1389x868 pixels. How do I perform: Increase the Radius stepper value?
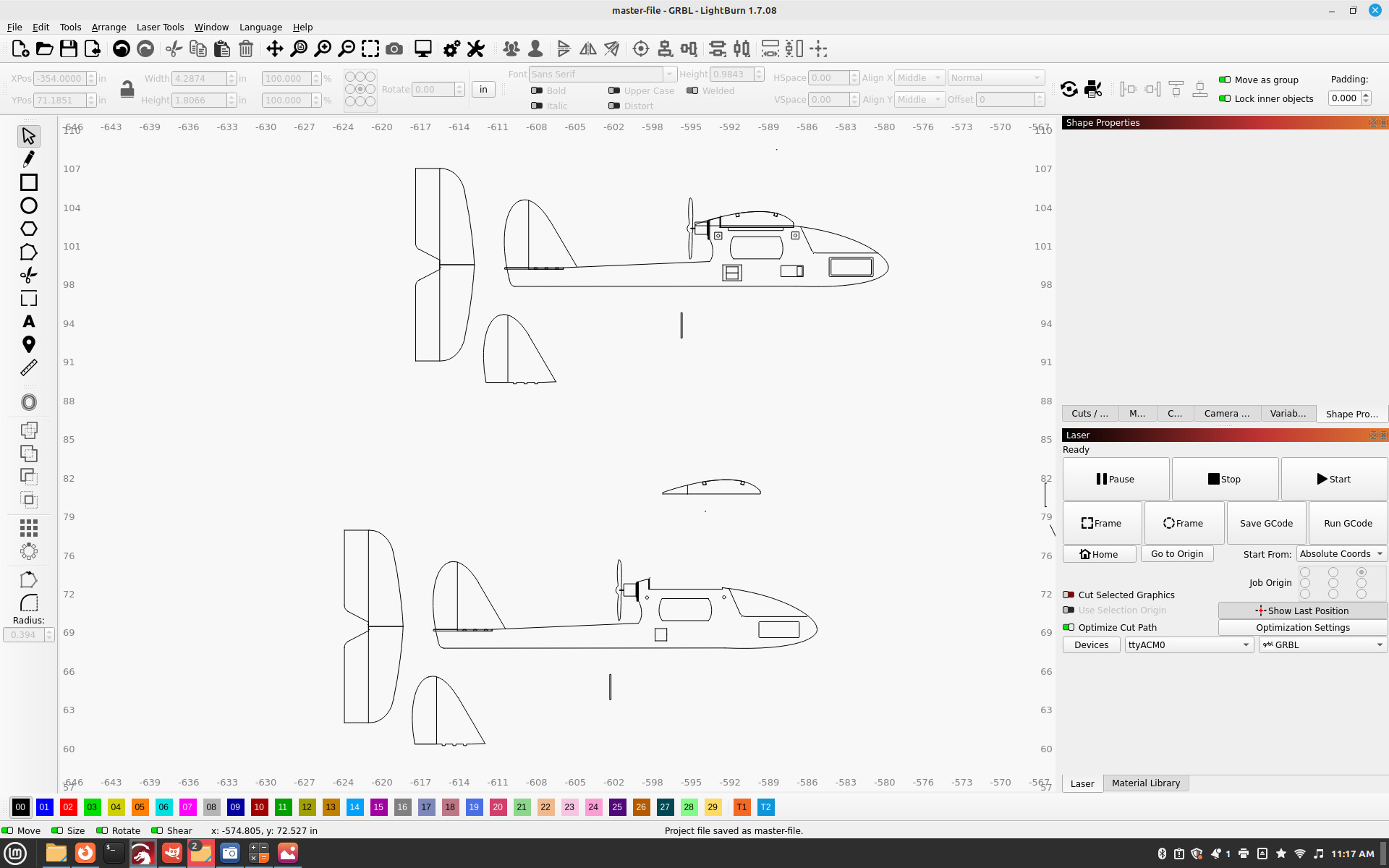click(49, 631)
